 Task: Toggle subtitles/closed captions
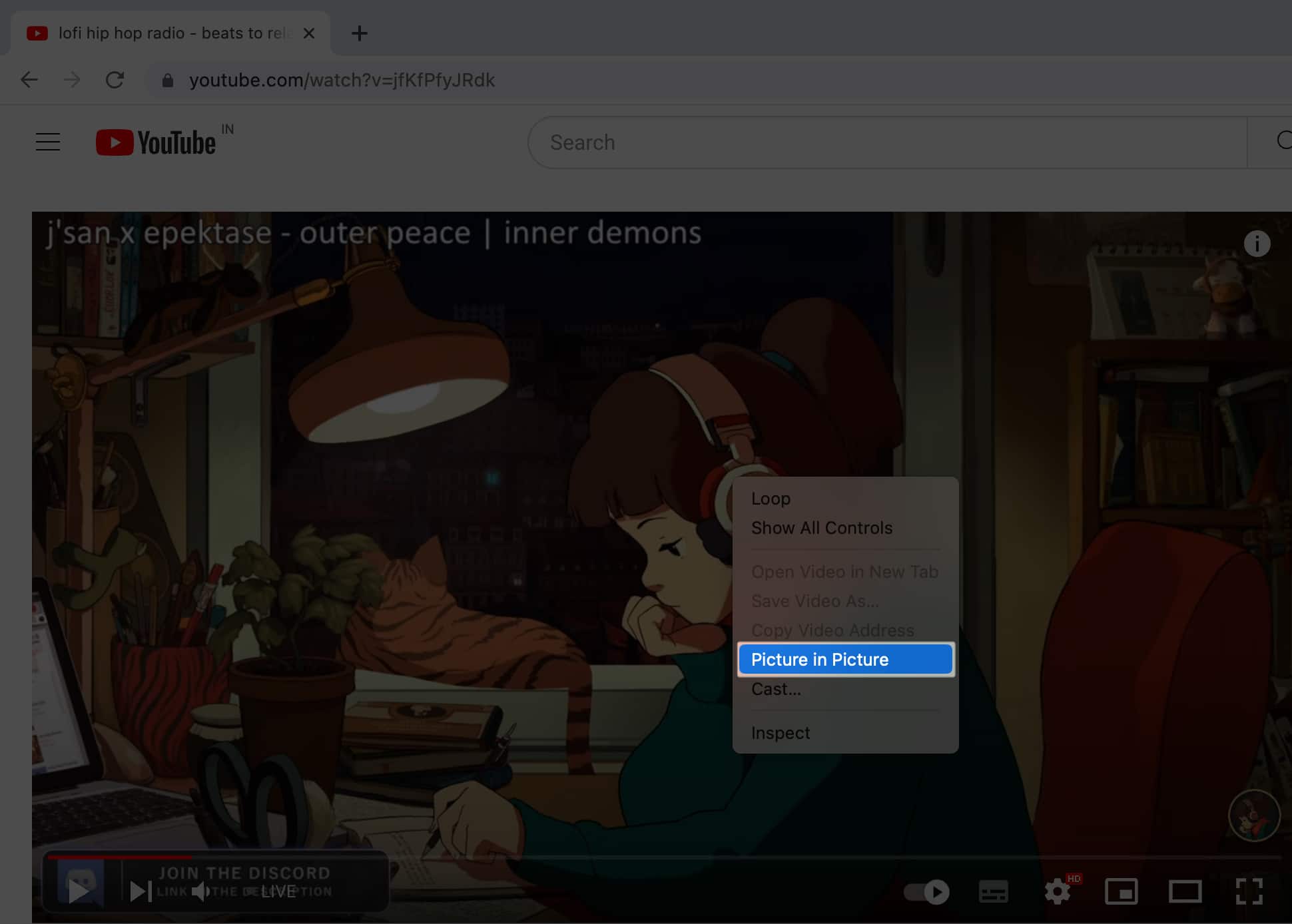tap(993, 891)
